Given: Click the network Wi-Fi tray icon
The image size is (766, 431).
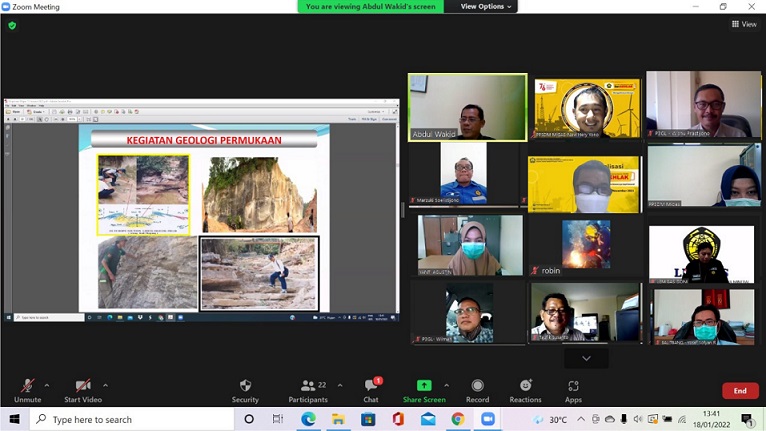Looking at the screenshot, I should (x=682, y=419).
